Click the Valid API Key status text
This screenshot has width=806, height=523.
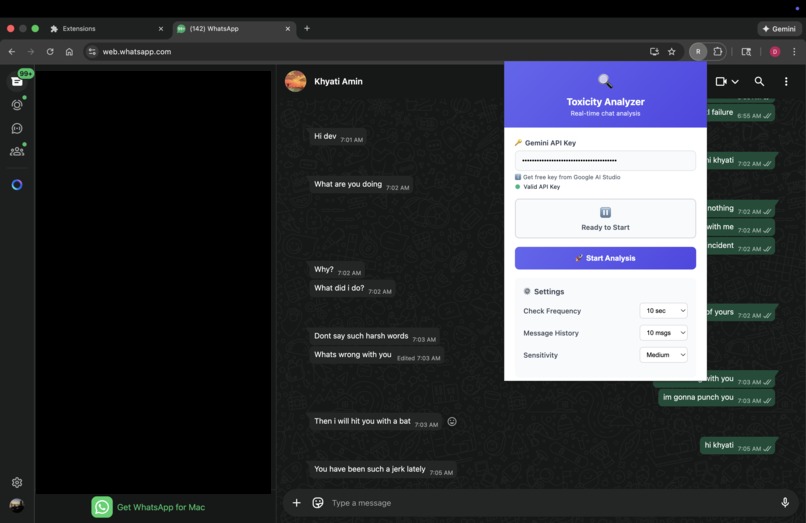point(541,187)
